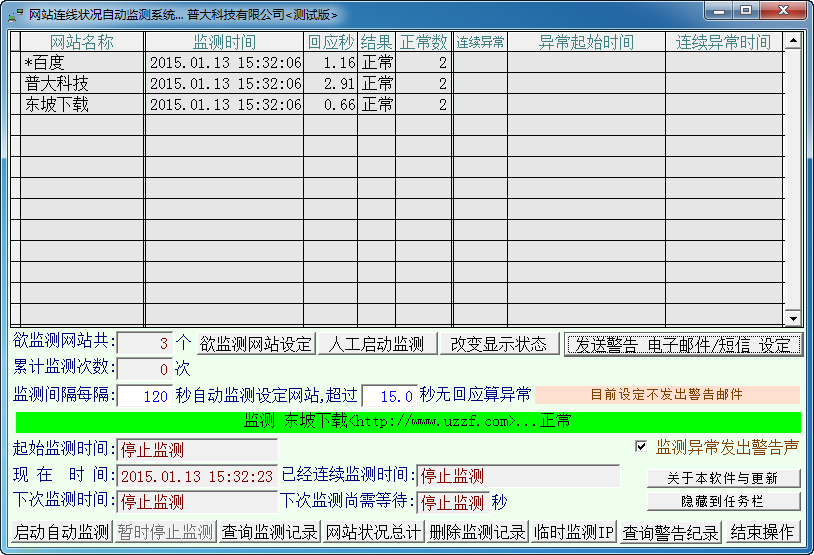
Task: Click response time 0.66 cell
Action: point(331,104)
